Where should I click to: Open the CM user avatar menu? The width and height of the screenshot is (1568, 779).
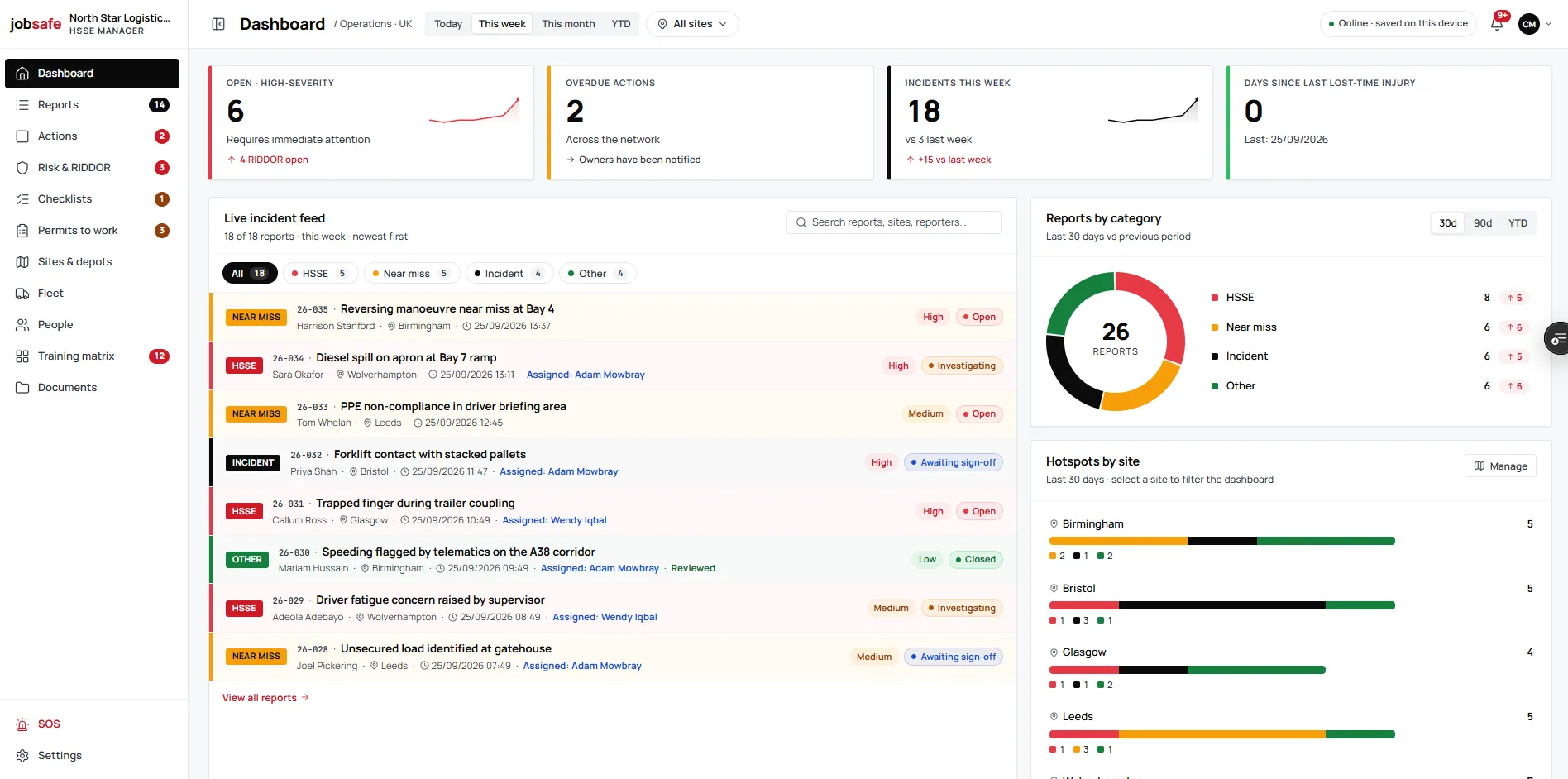tap(1529, 24)
